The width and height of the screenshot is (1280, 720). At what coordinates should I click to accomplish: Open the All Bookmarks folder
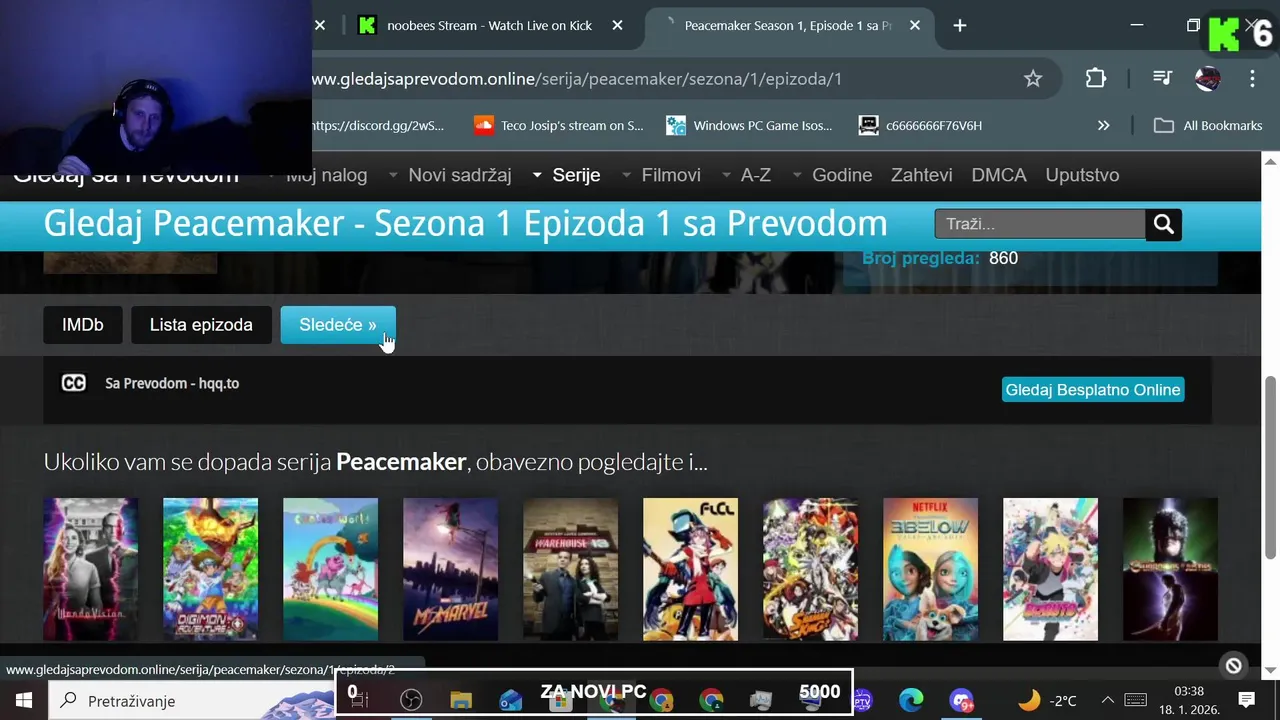point(1208,125)
